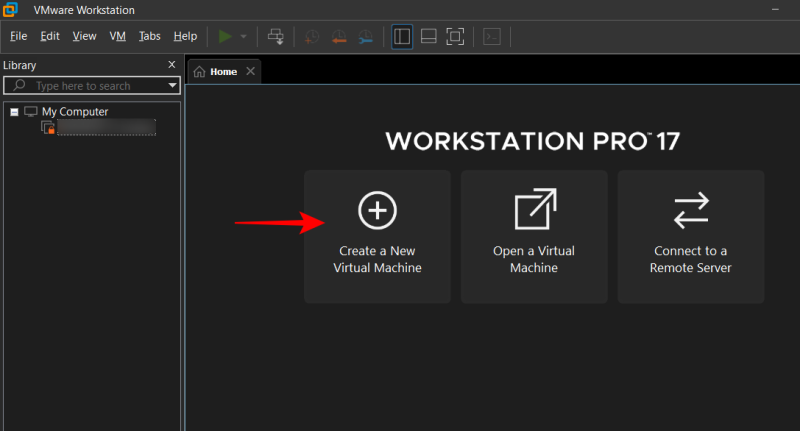Click the Take Snapshot clock icon
Screen dimensions: 800x431
312,36
